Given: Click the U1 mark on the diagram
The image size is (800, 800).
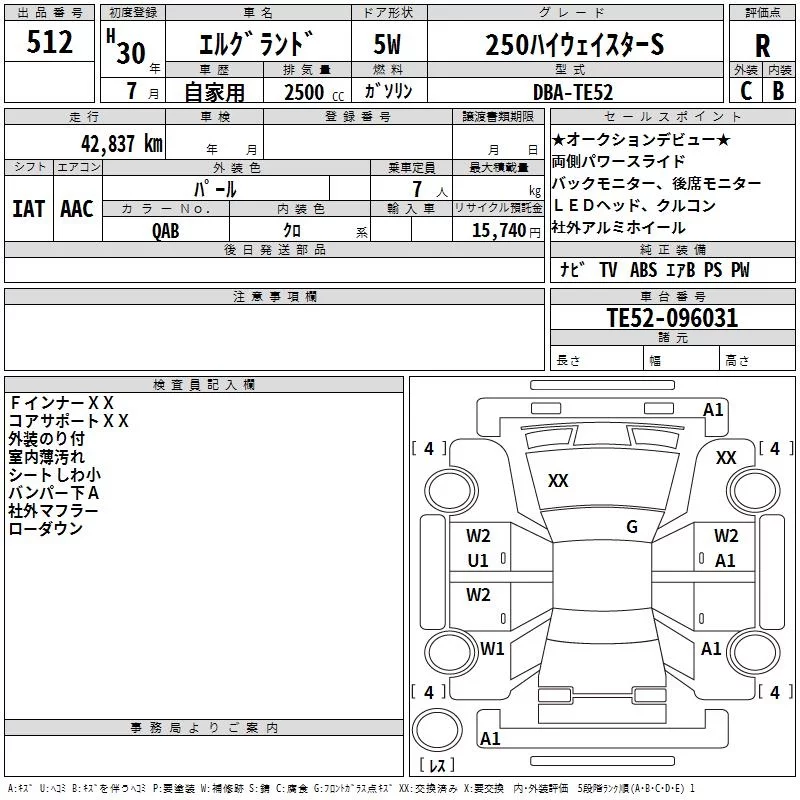Looking at the screenshot, I should pos(478,560).
